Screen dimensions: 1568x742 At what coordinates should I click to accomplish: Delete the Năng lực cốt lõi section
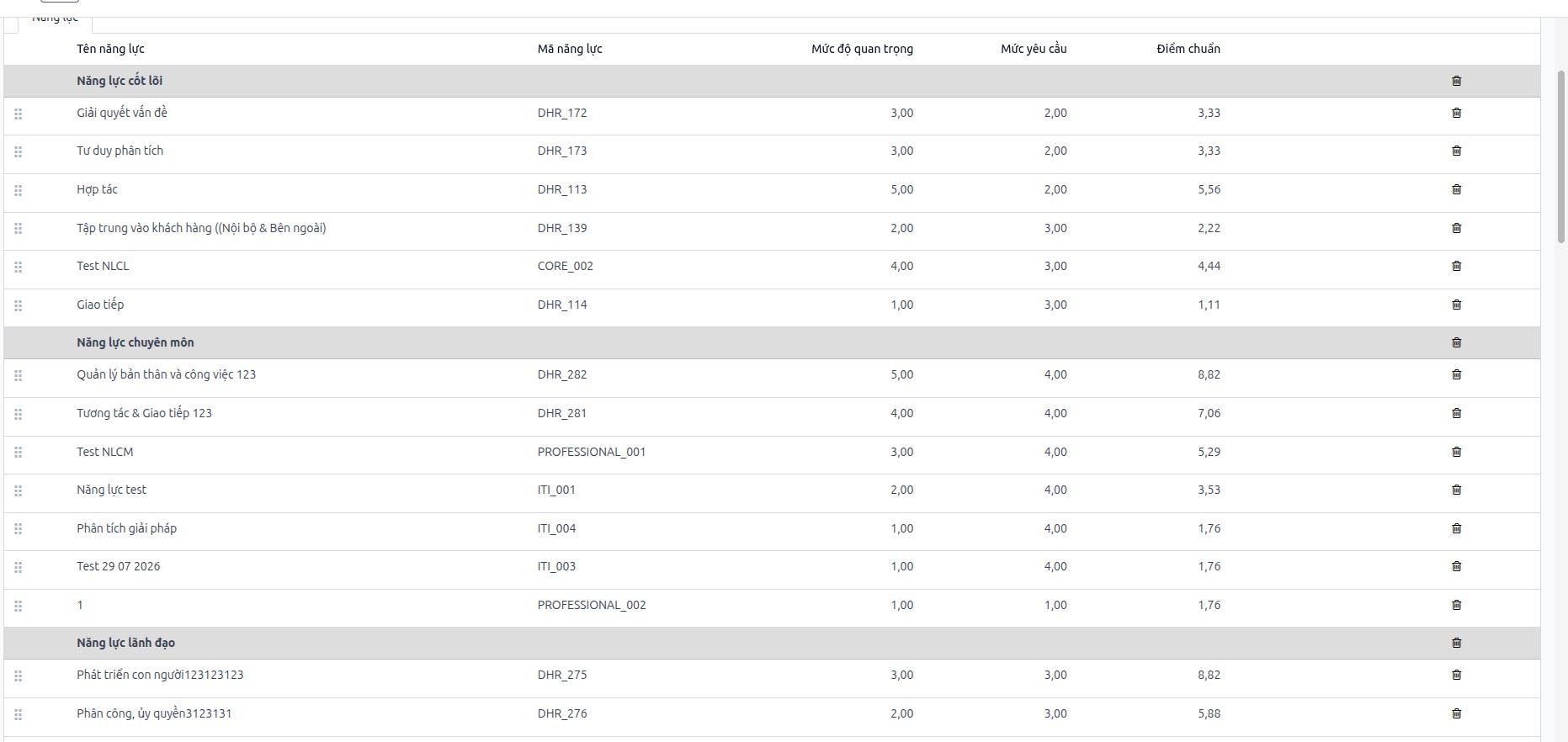tap(1456, 81)
